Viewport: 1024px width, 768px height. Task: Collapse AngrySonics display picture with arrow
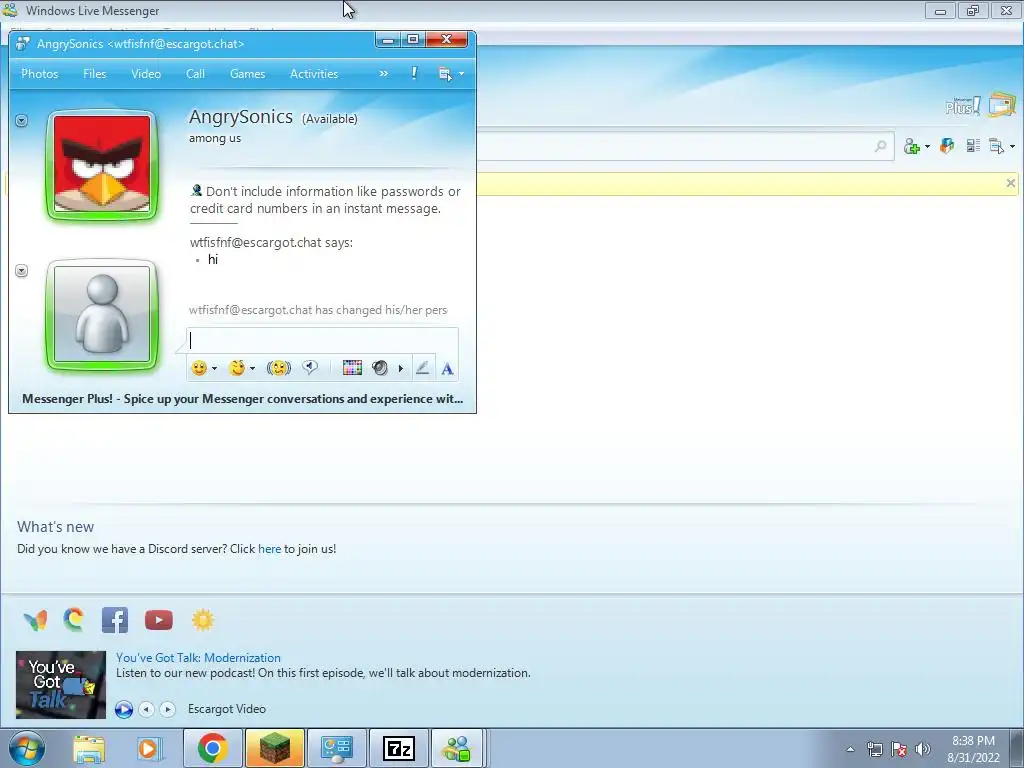pos(22,121)
